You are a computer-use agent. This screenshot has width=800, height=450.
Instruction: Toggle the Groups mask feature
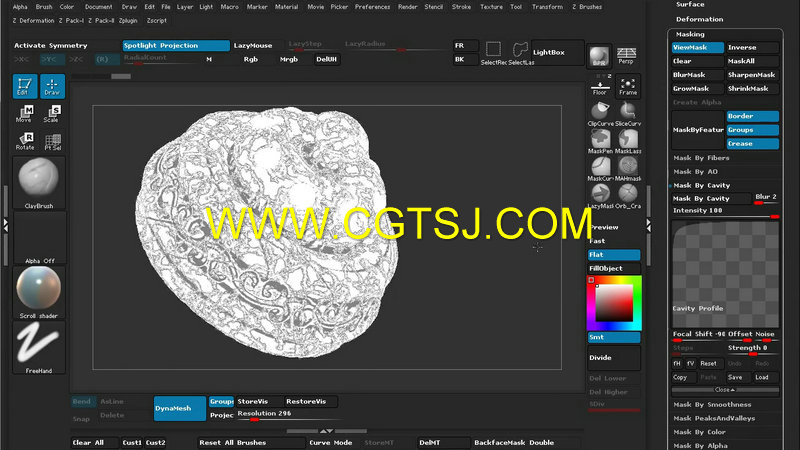click(x=753, y=130)
